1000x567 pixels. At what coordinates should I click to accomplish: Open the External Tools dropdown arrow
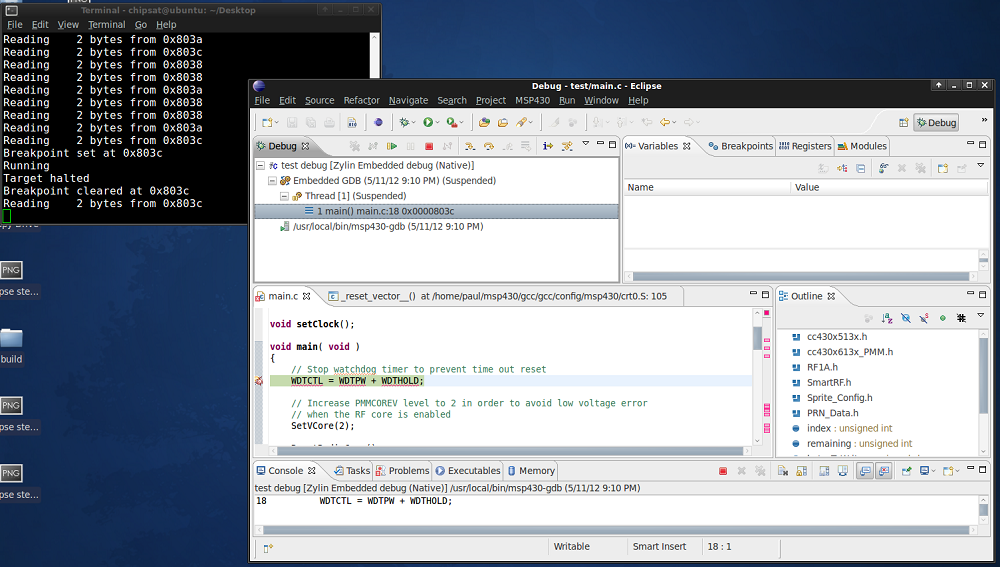tap(461, 122)
